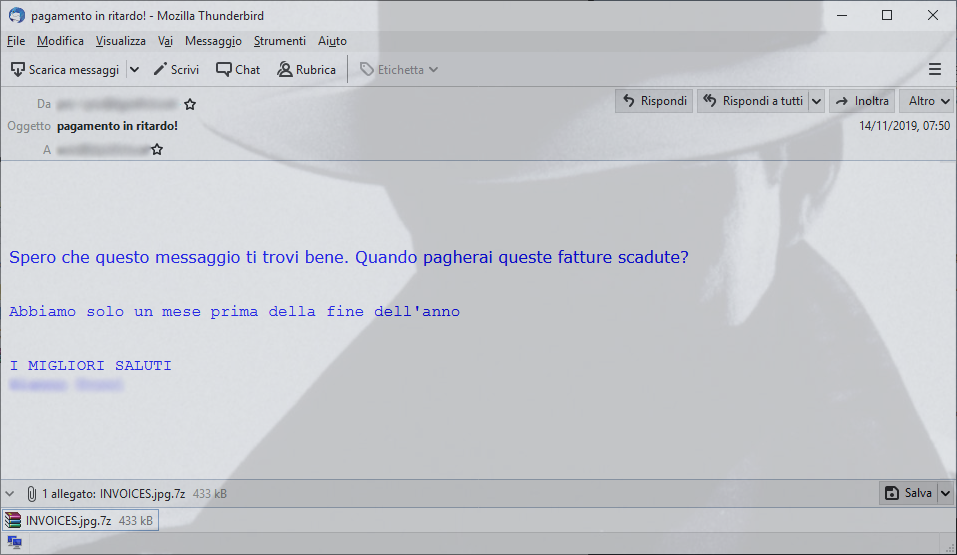Click Salva to save the attachment
The width and height of the screenshot is (957, 555).
pos(908,493)
